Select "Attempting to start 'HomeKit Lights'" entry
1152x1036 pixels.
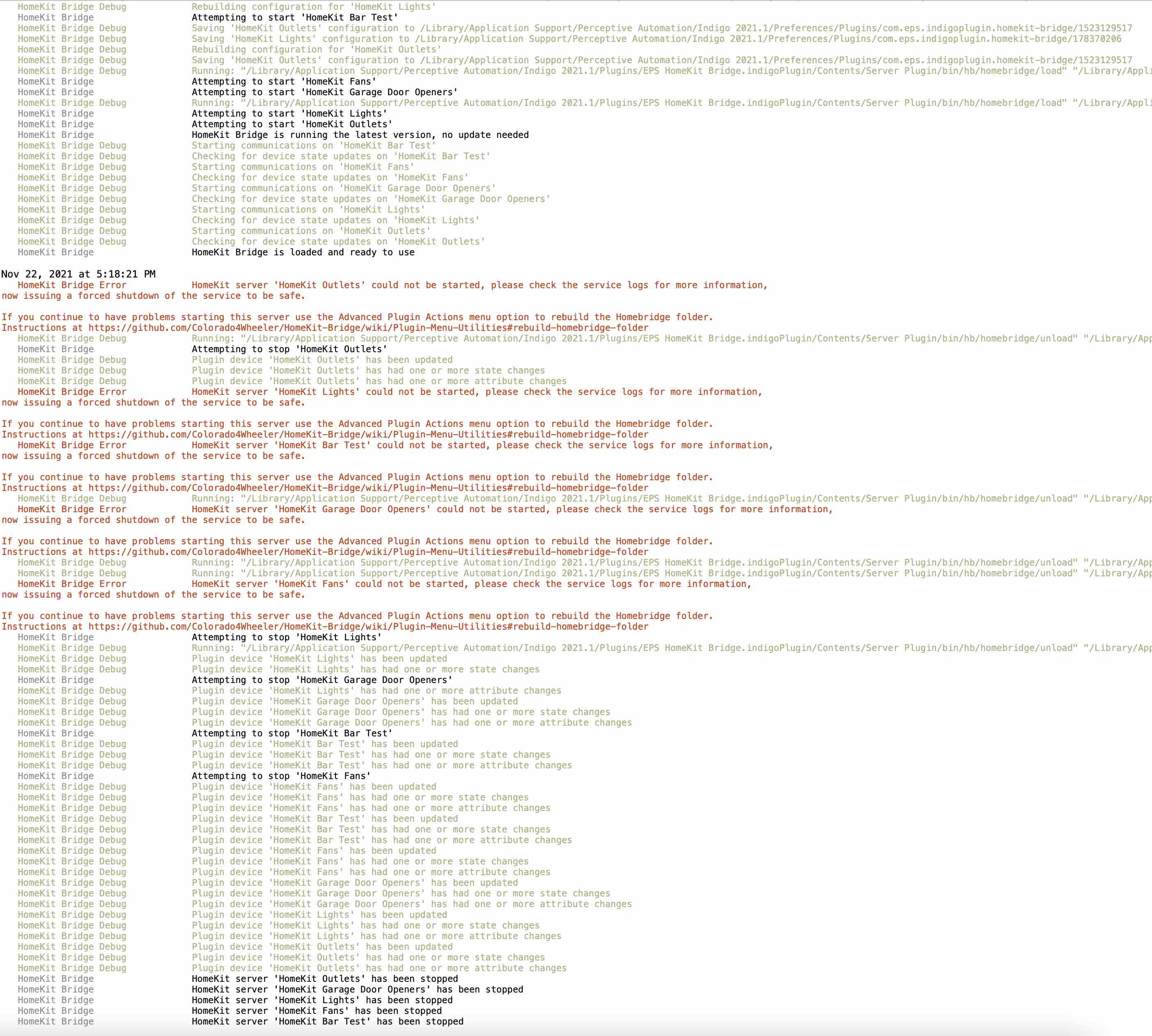click(x=289, y=113)
